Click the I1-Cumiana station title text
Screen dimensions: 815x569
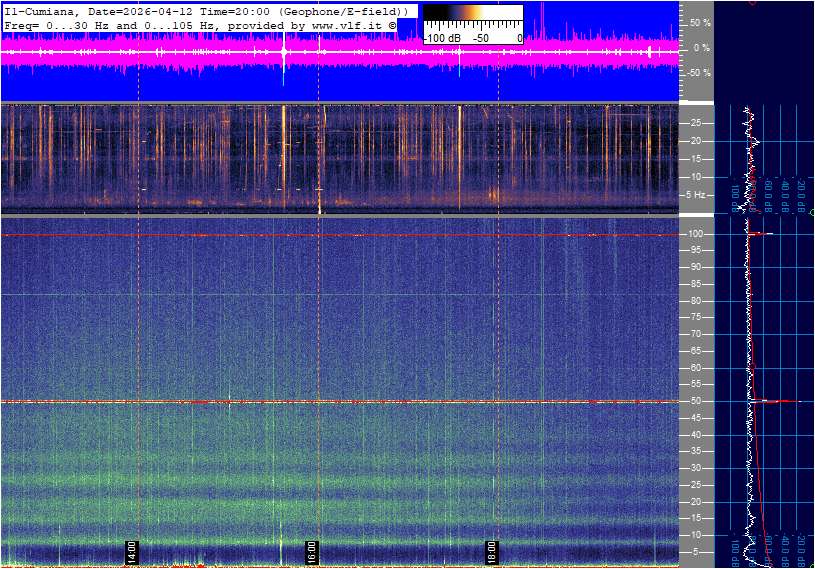pyautogui.click(x=40, y=10)
